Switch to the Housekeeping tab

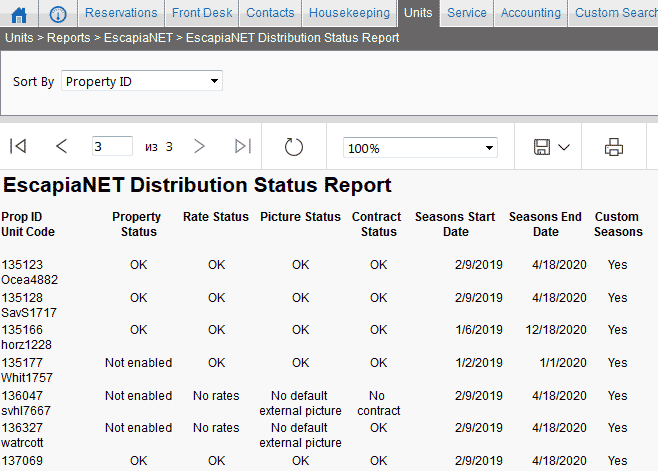349,13
